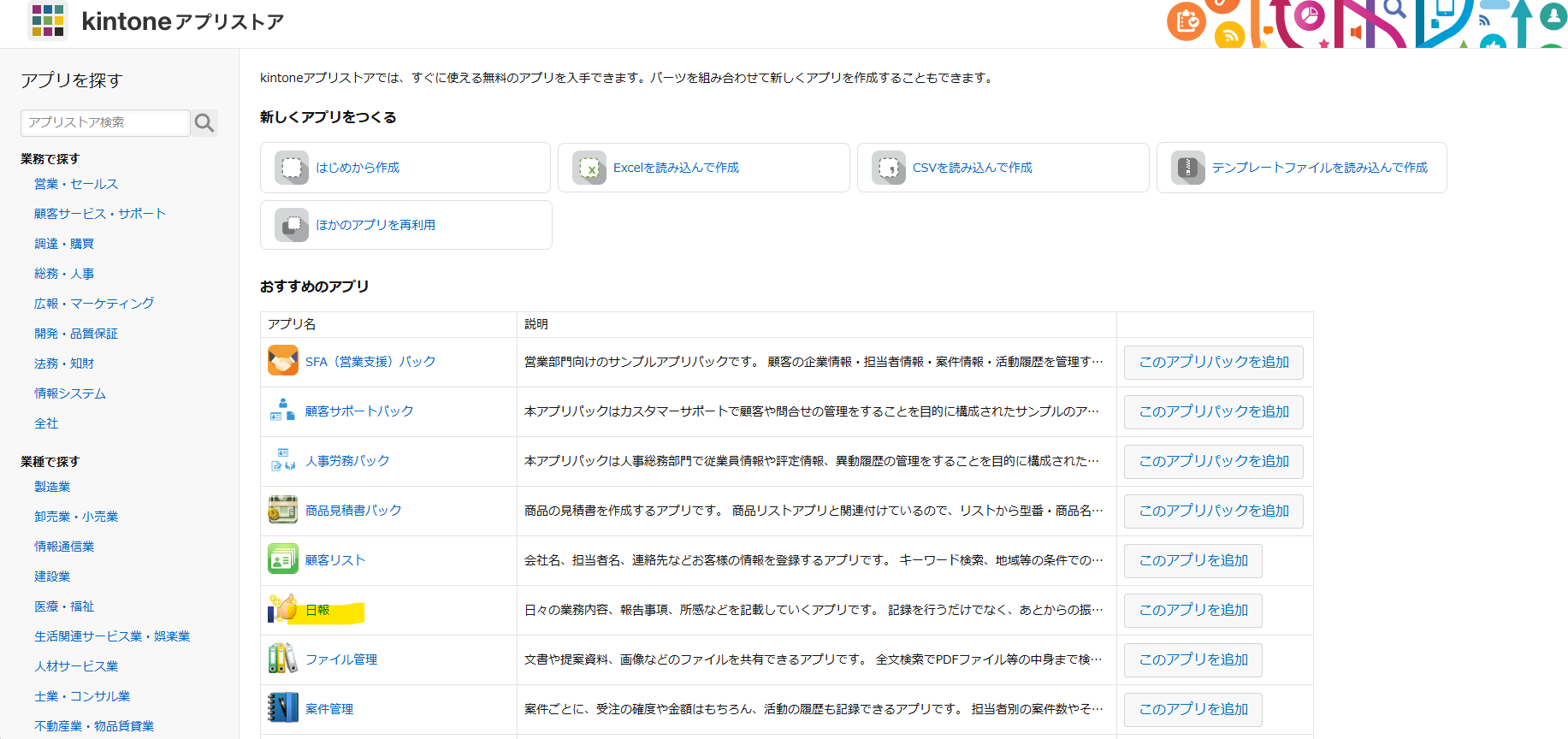1568x739 pixels.
Task: Open SFA（営業支援）パック app name link
Action: click(370, 362)
